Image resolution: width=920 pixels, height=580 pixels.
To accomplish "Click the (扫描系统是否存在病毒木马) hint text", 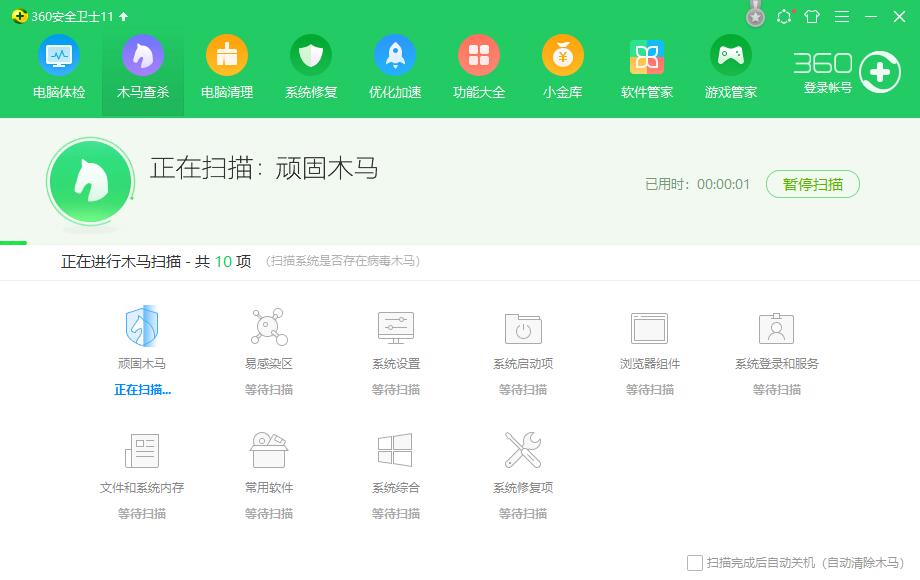I will click(343, 261).
